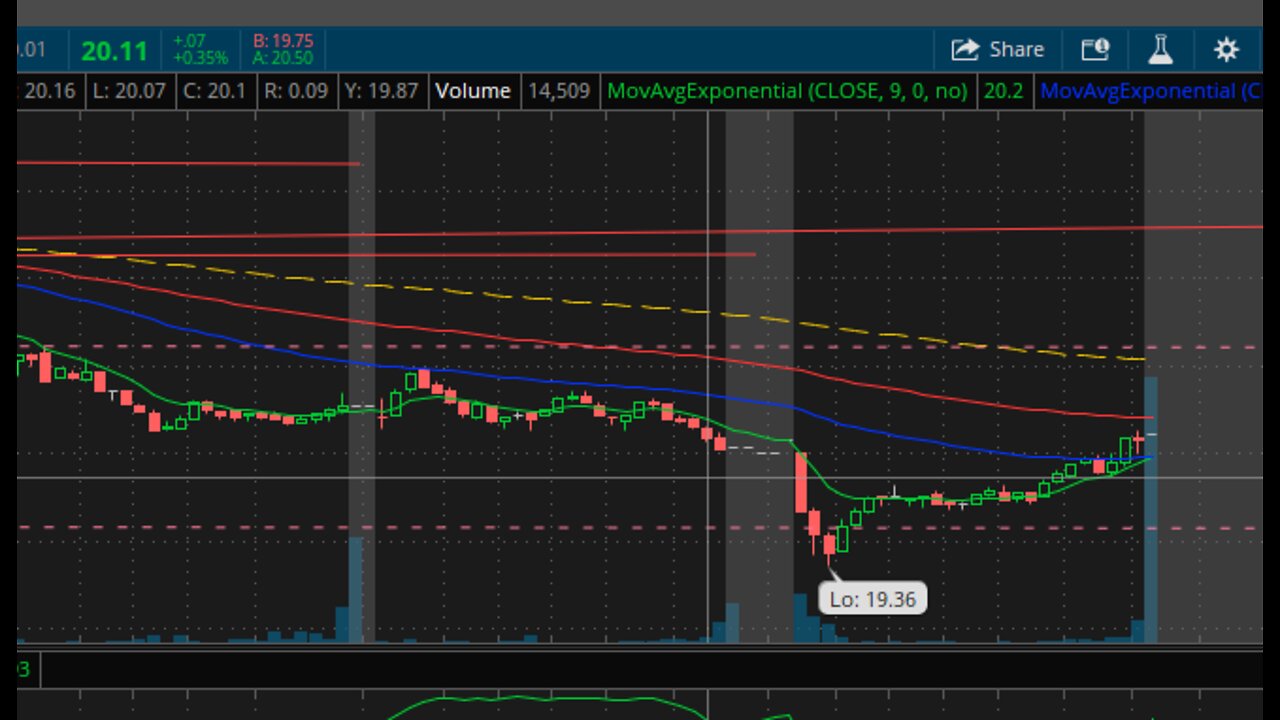
Task: Open chart settings gear icon
Action: [x=1226, y=49]
